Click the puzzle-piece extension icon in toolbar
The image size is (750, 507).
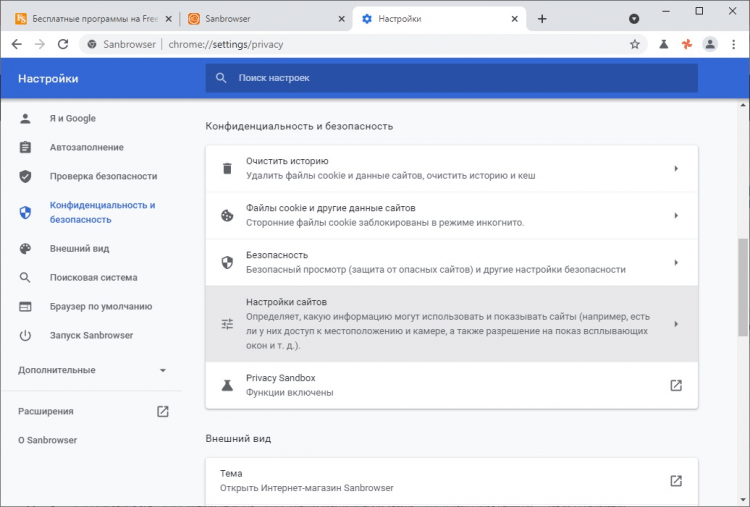click(687, 44)
